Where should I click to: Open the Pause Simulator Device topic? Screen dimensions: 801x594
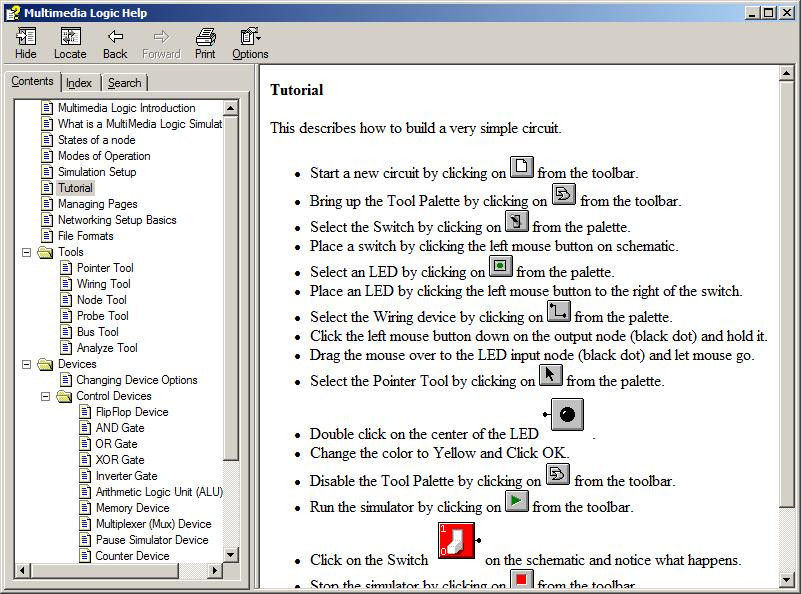(152, 540)
